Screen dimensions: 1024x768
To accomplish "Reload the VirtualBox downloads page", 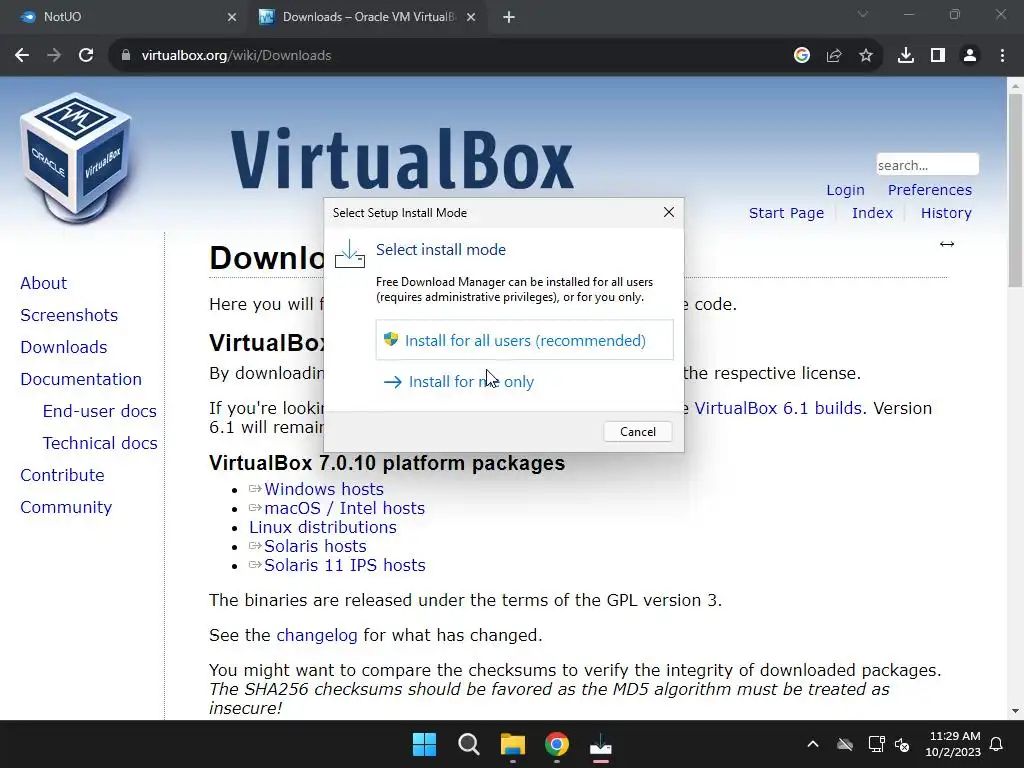I will click(86, 56).
